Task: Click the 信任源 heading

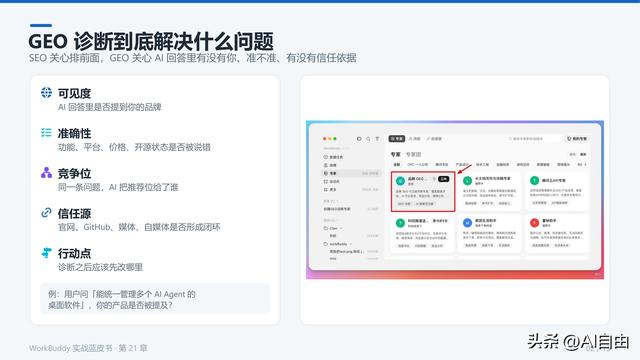Action: (x=74, y=213)
